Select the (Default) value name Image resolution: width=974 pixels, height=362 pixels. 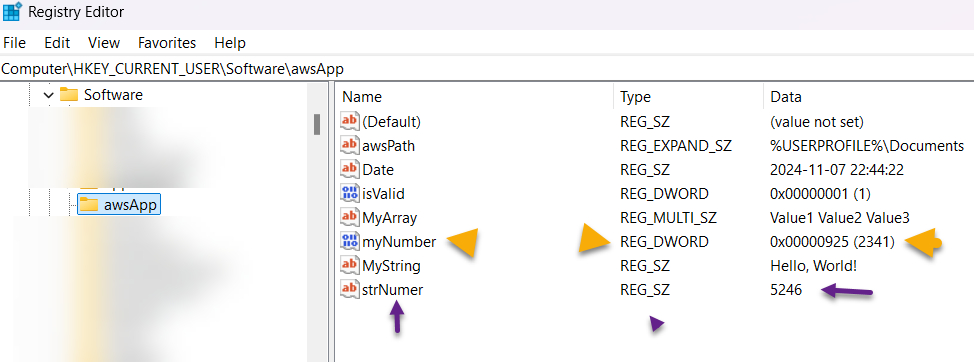391,122
